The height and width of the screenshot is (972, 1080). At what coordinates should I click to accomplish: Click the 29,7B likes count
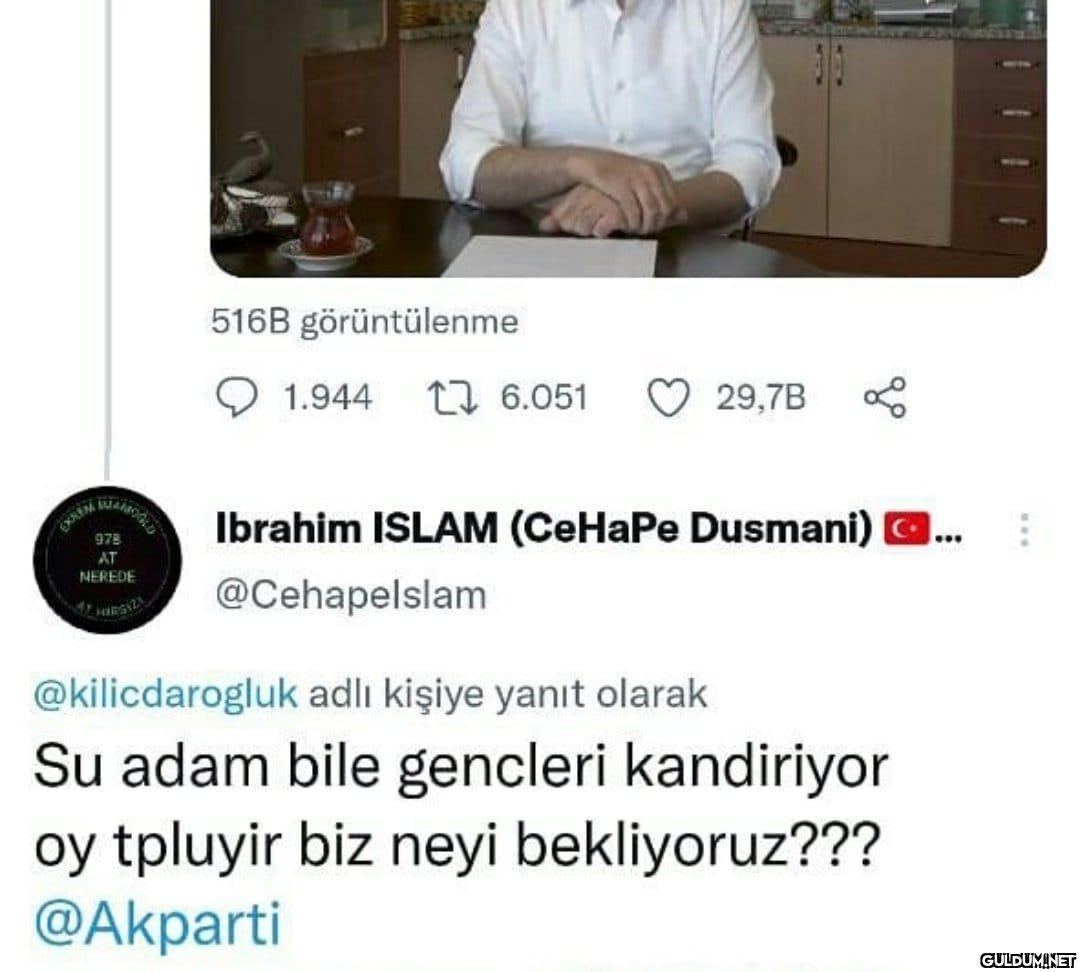(x=760, y=399)
